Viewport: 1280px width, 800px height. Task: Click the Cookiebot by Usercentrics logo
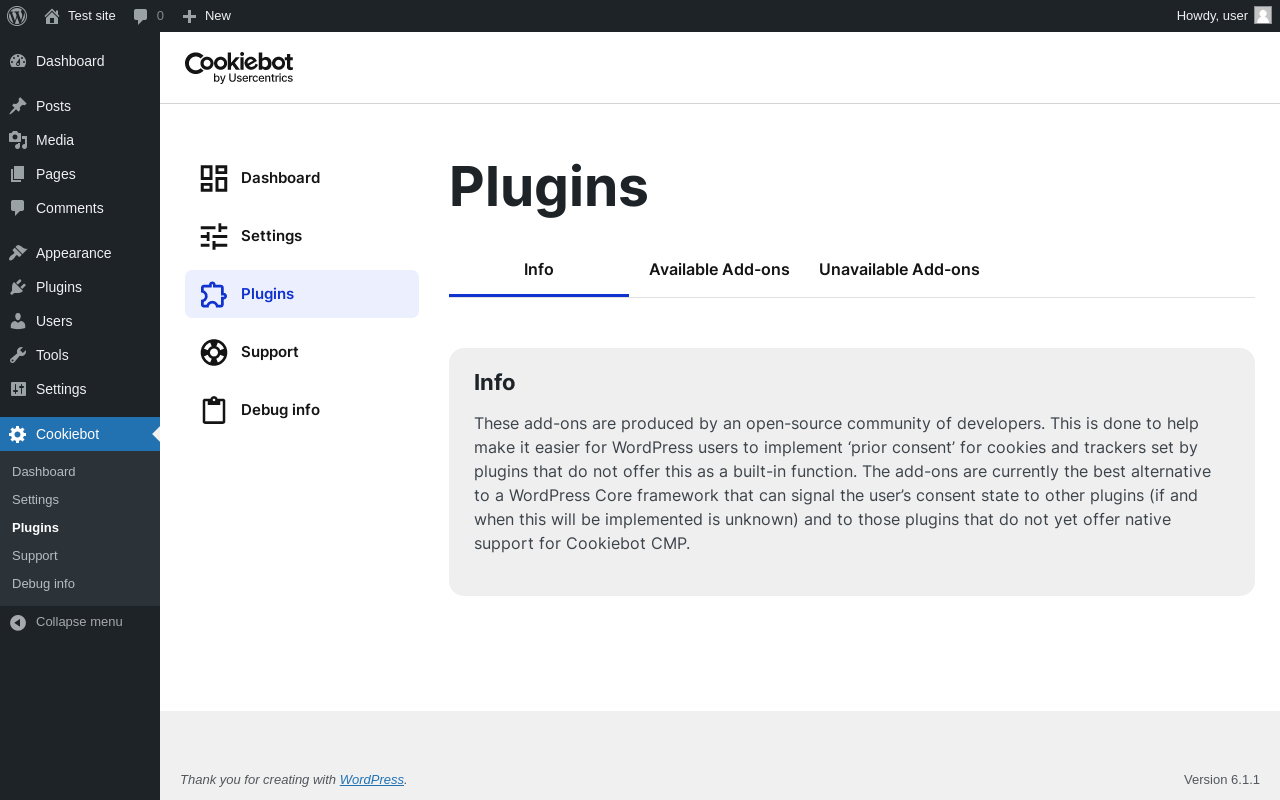click(x=239, y=67)
